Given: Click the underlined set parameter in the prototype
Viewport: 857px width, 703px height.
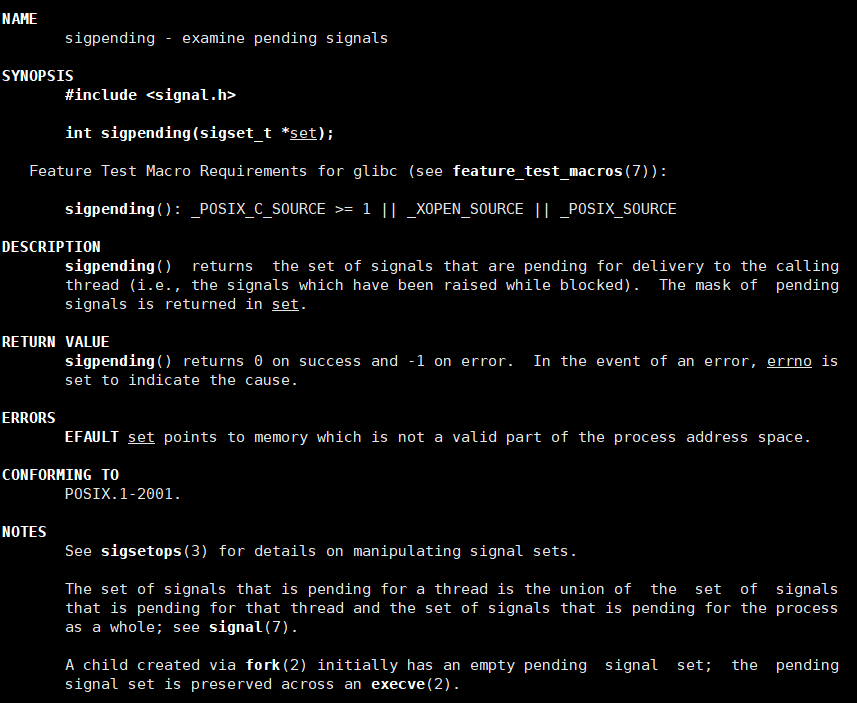Looking at the screenshot, I should coord(303,133).
